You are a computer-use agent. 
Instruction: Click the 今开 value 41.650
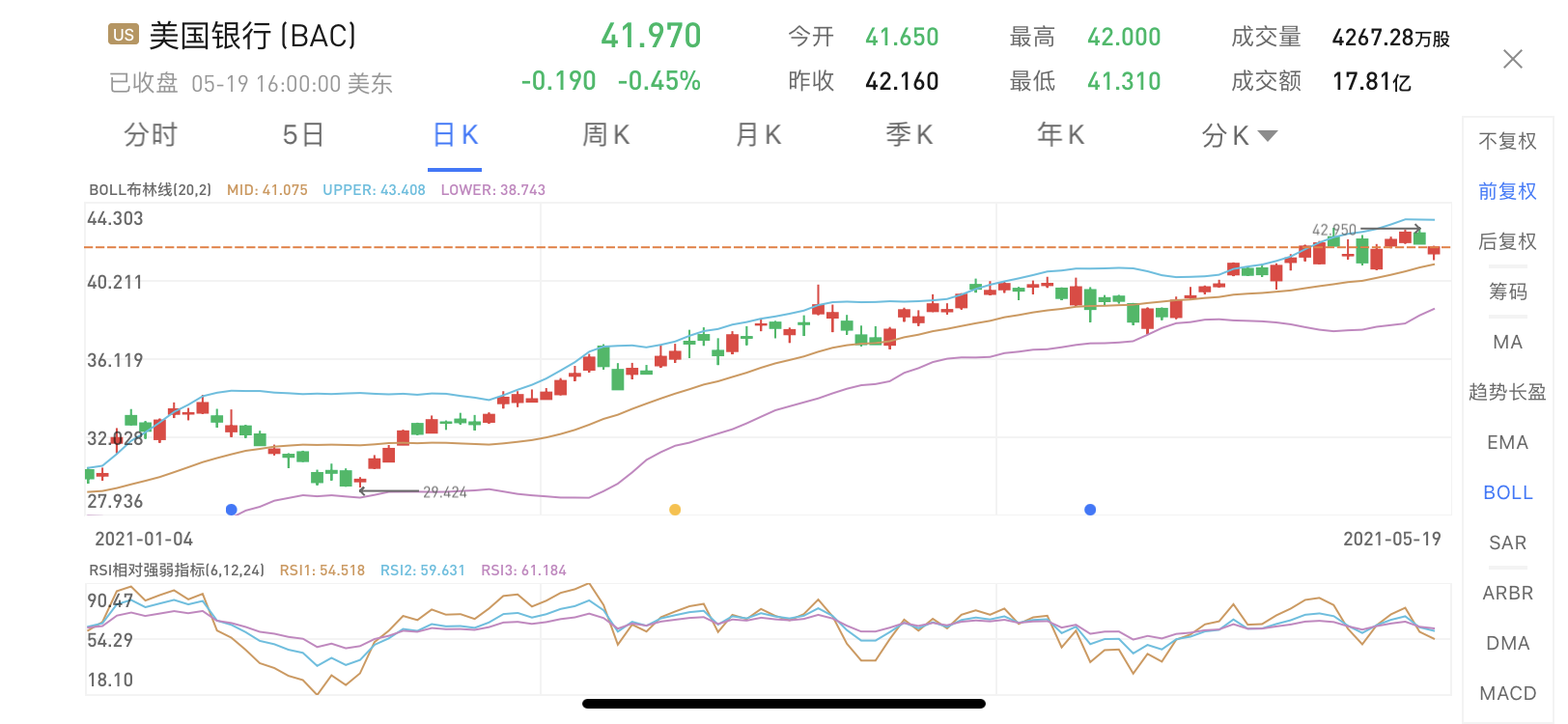902,37
